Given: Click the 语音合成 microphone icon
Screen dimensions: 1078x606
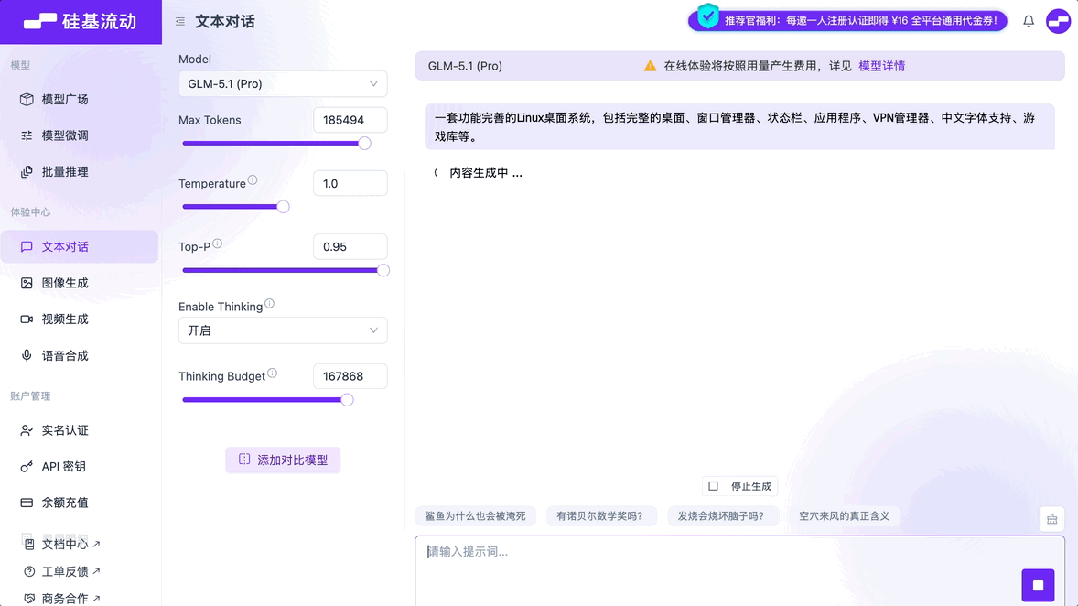Looking at the screenshot, I should [26, 356].
